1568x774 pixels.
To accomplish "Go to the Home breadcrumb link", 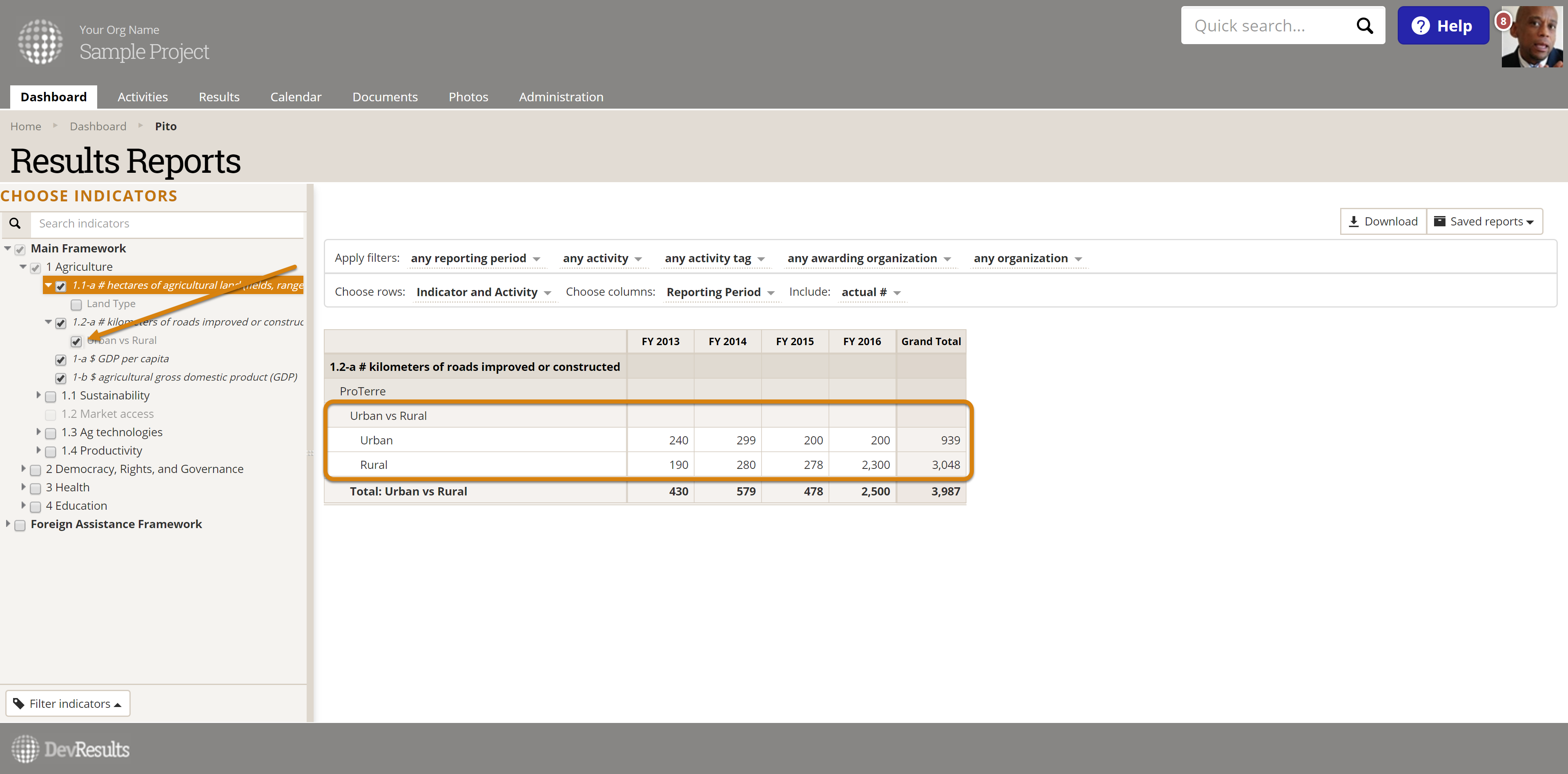I will click(26, 126).
